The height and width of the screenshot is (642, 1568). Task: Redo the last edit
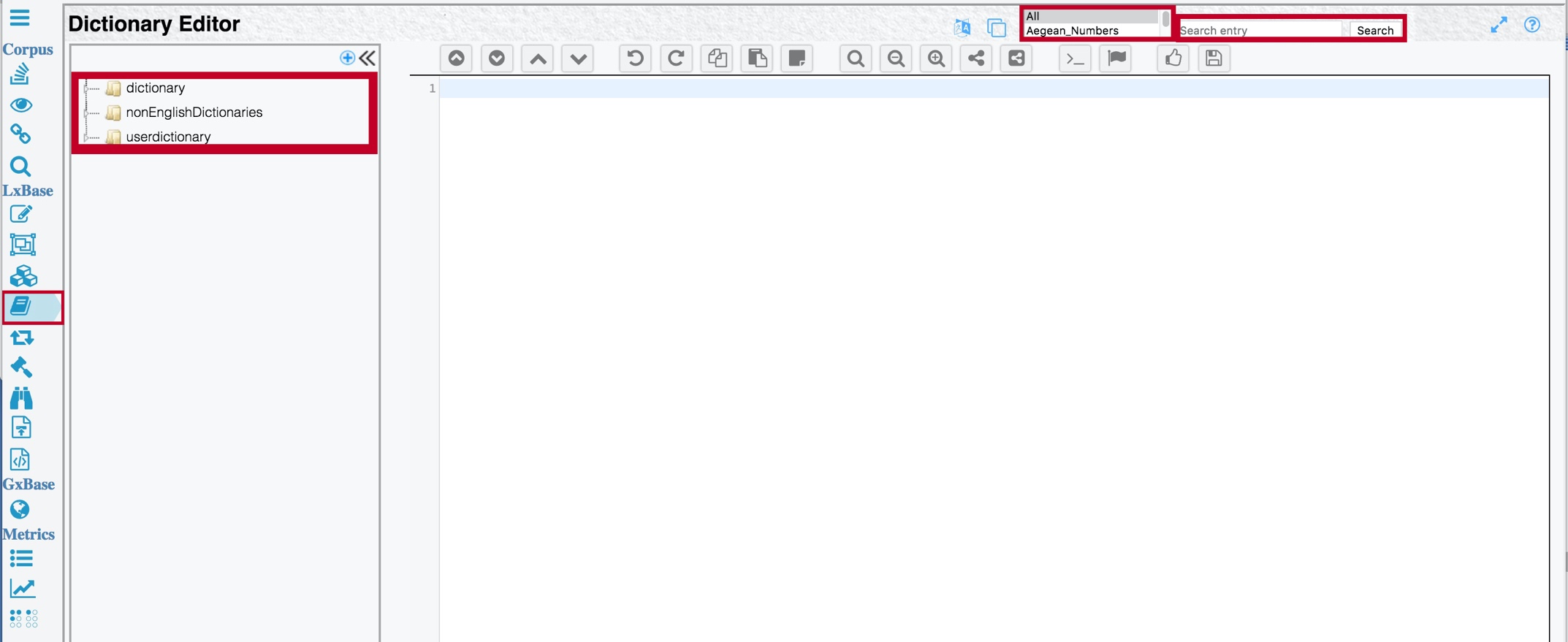tap(677, 58)
